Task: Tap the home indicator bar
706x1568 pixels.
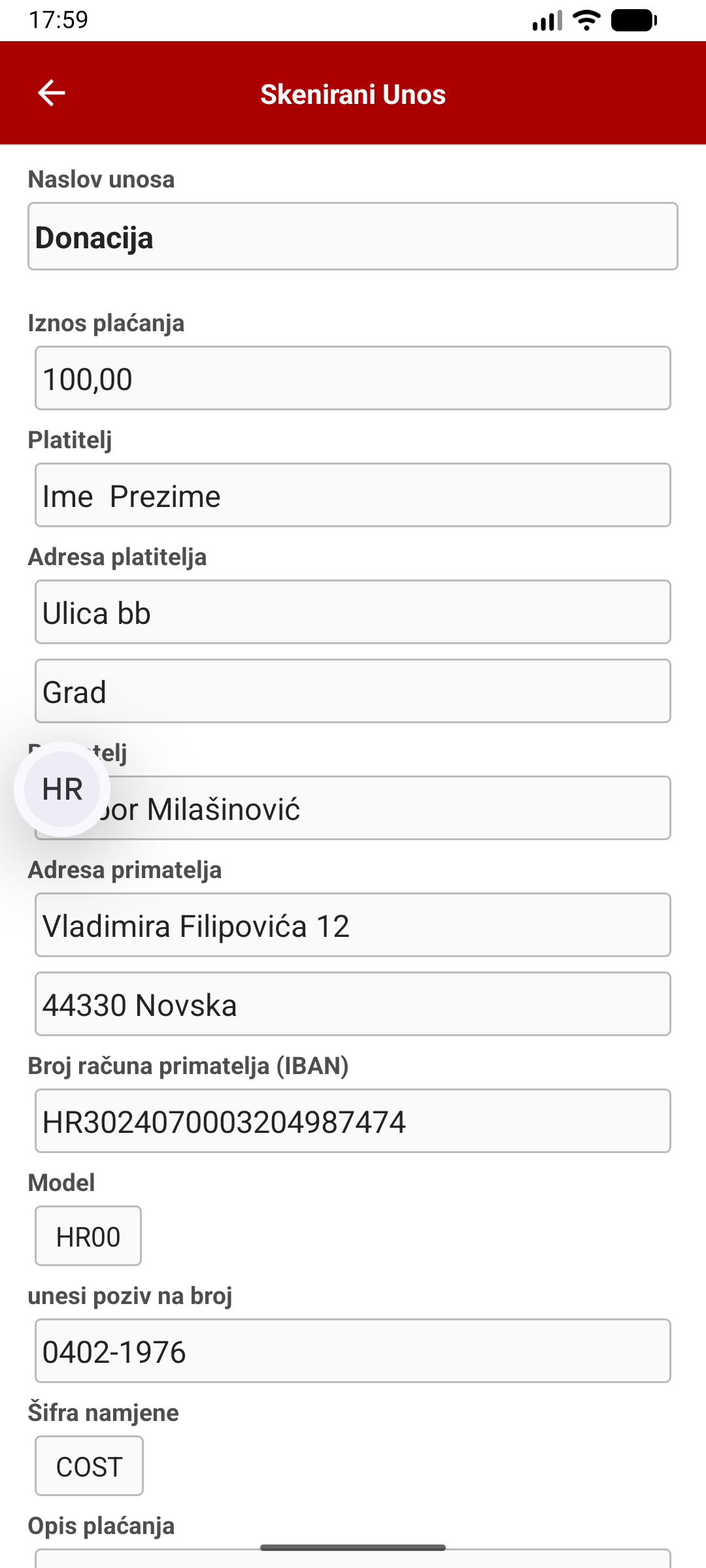Action: (353, 1548)
